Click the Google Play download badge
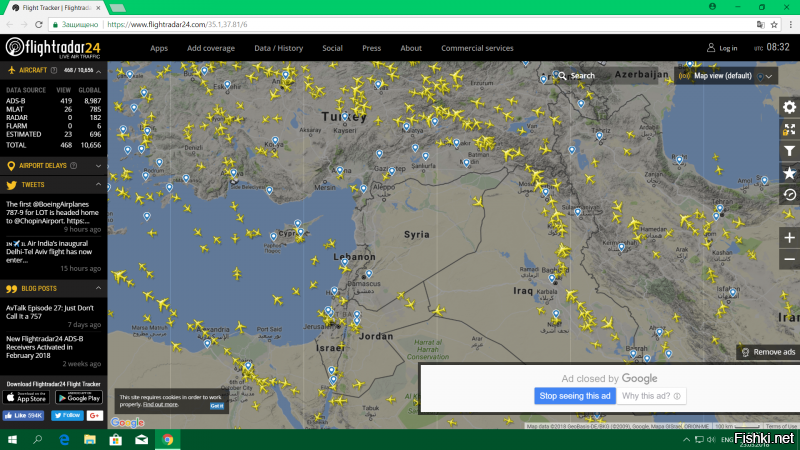This screenshot has width=800, height=450. 79,397
